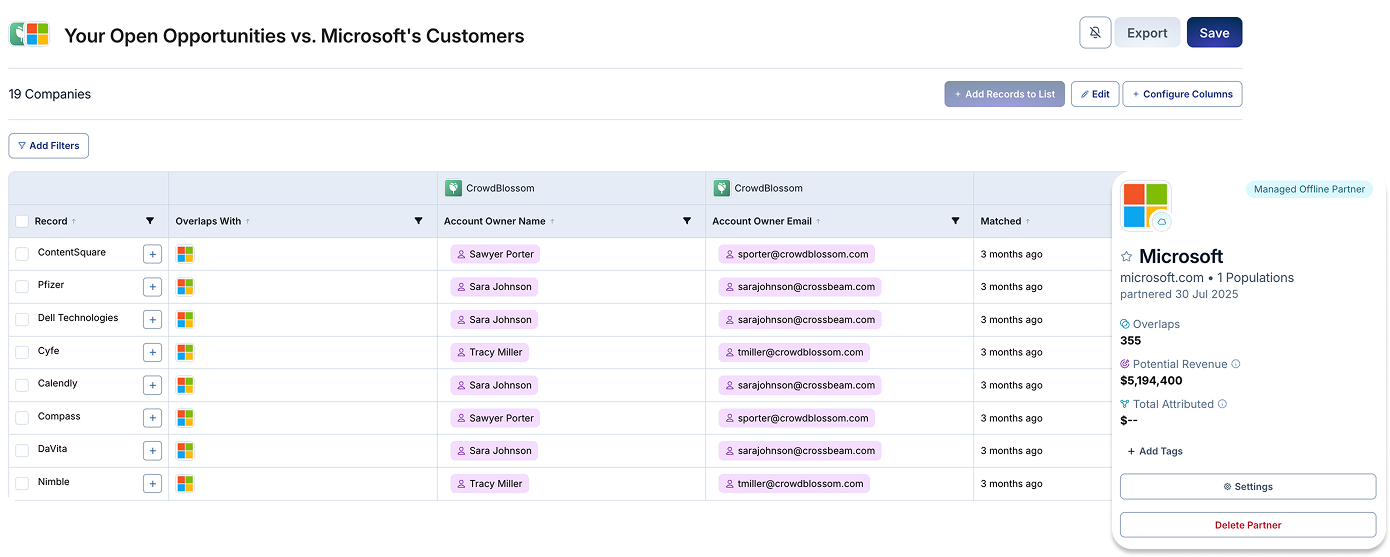Click the Edit button

[1094, 94]
